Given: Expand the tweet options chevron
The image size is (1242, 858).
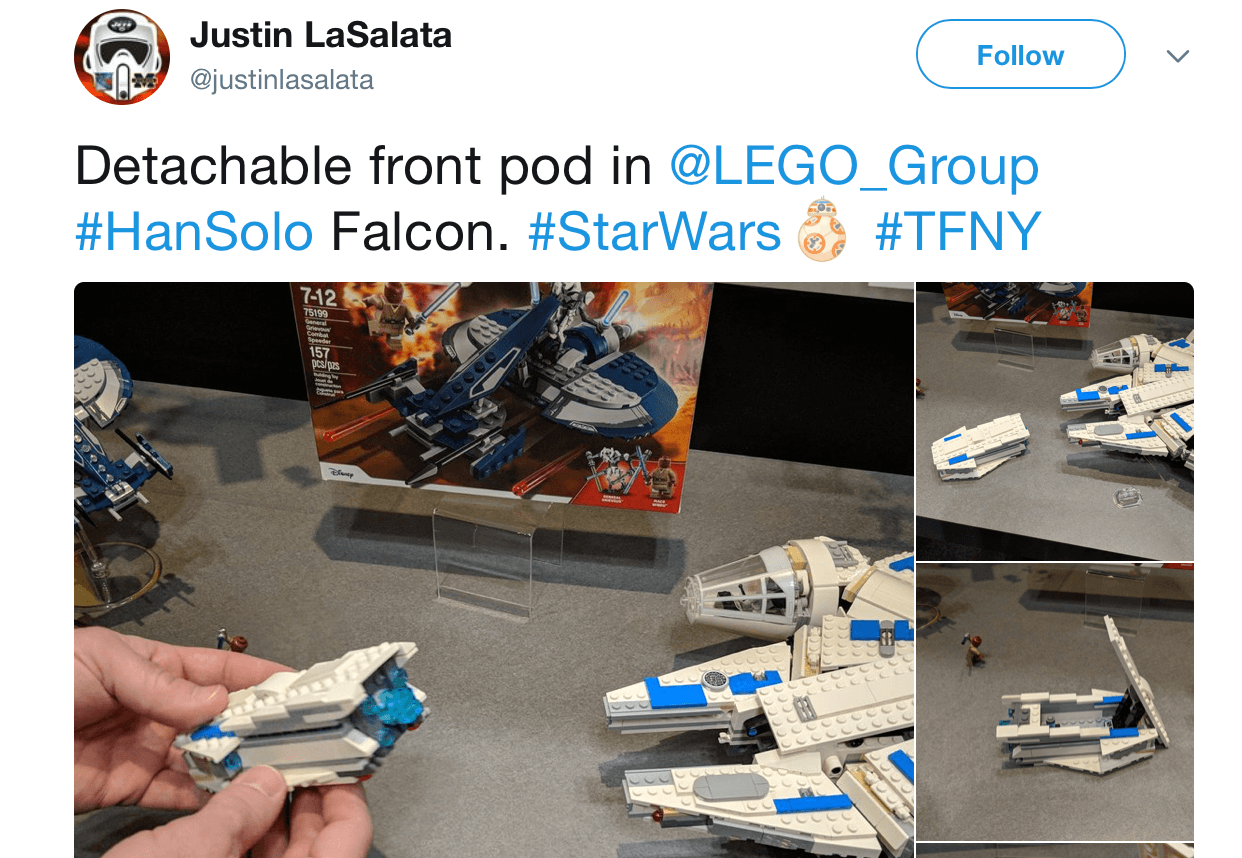Looking at the screenshot, I should 1178,56.
